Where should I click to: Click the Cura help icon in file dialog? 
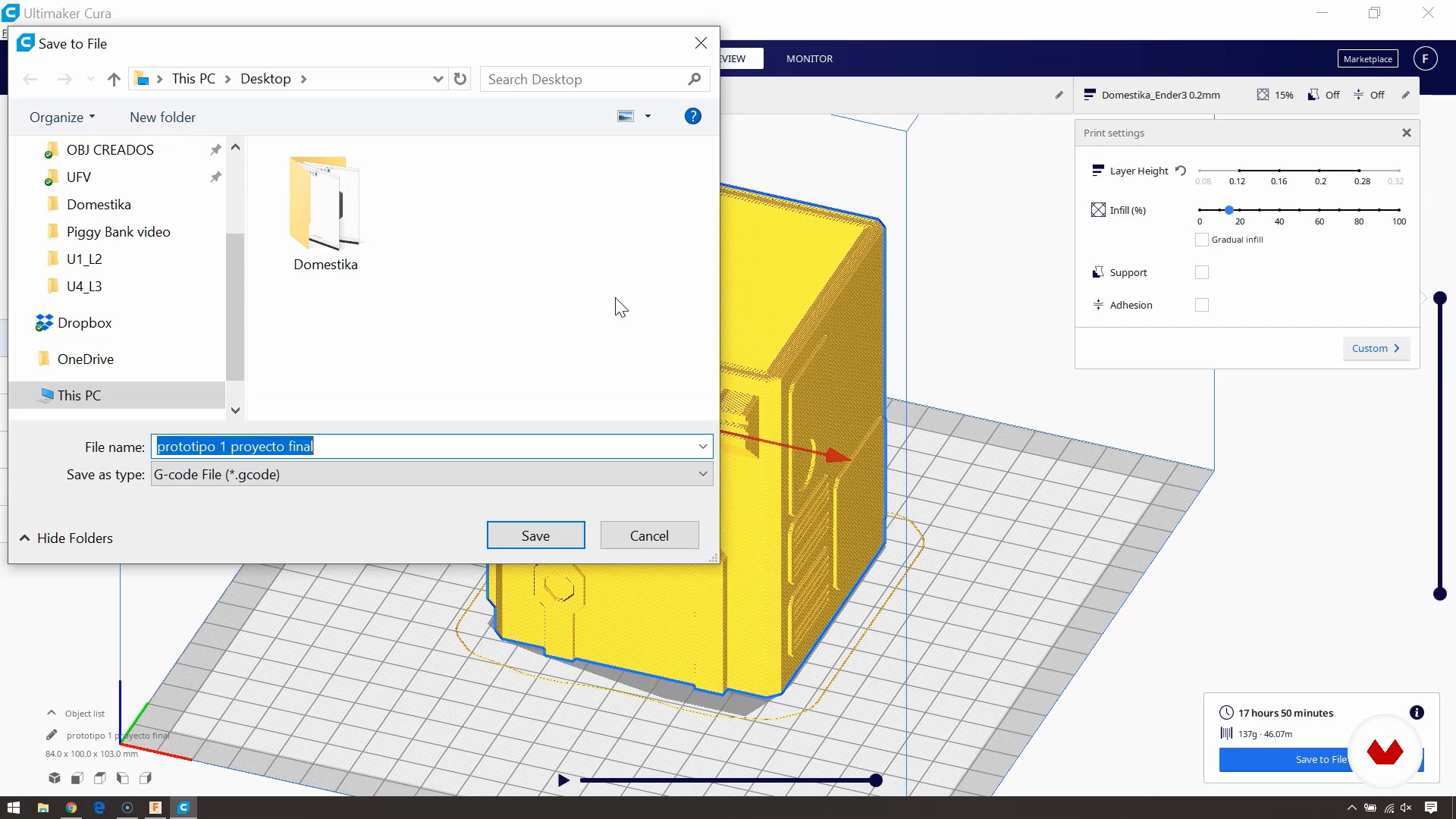coord(693,116)
